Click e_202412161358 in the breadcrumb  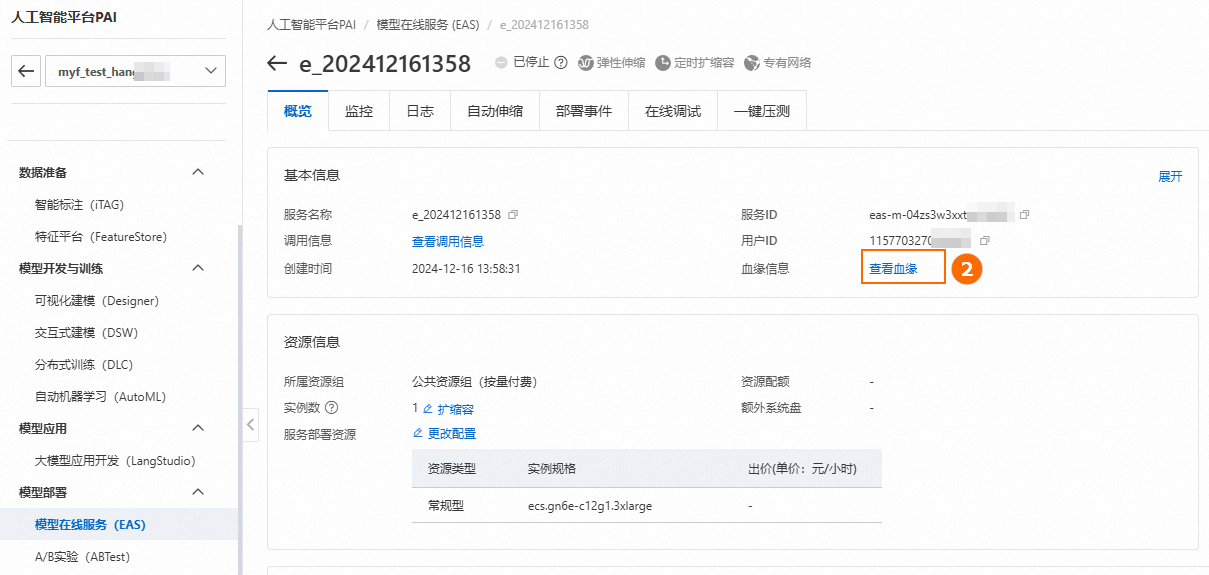pyautogui.click(x=543, y=24)
